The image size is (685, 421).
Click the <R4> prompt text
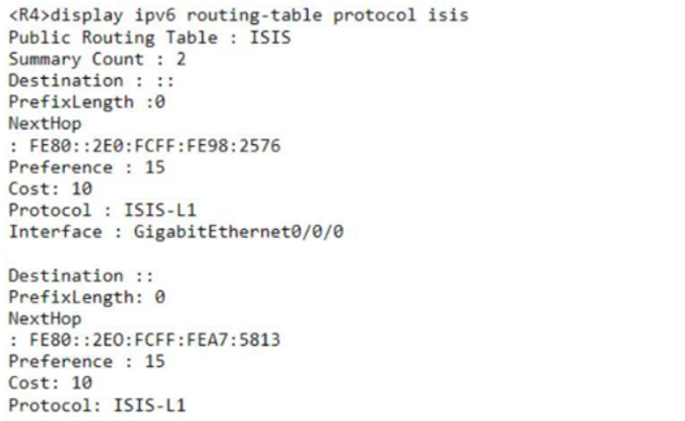pos(29,16)
